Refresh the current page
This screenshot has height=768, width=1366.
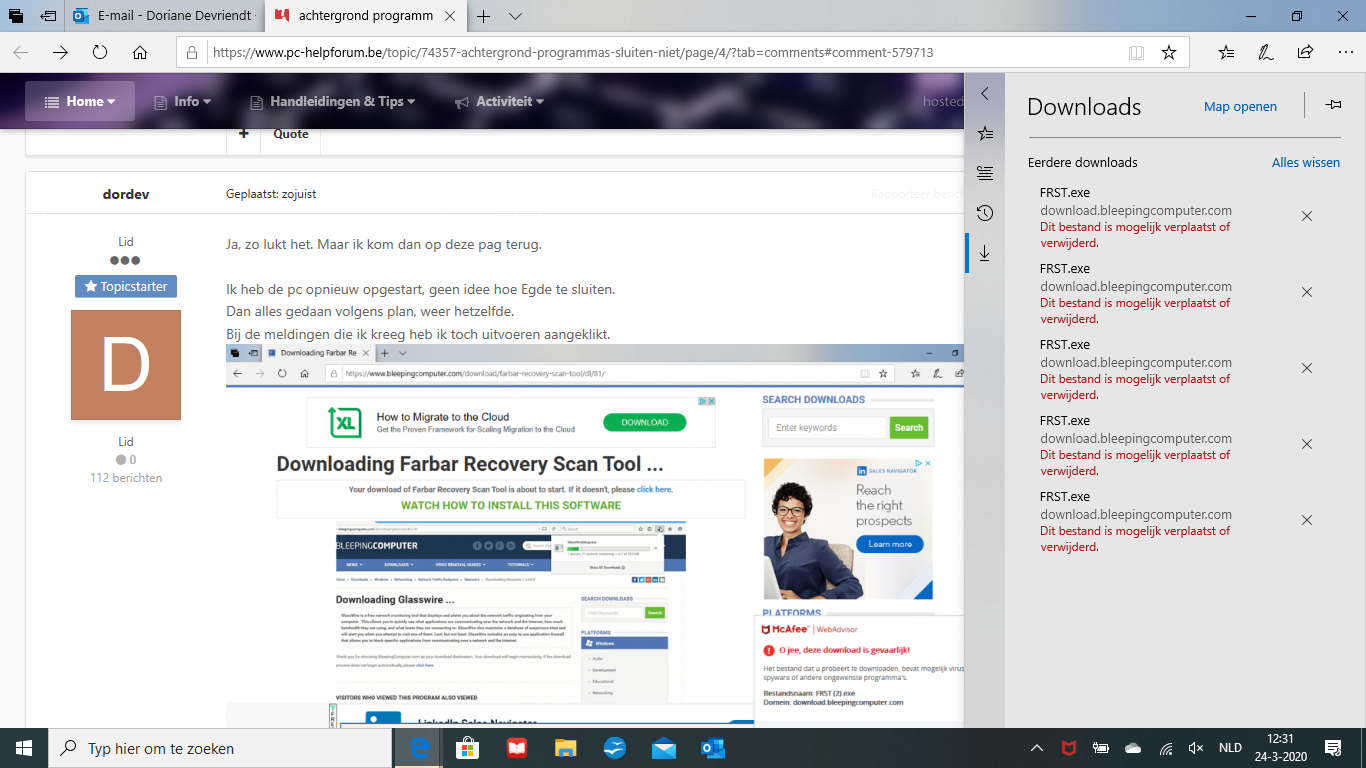100,52
